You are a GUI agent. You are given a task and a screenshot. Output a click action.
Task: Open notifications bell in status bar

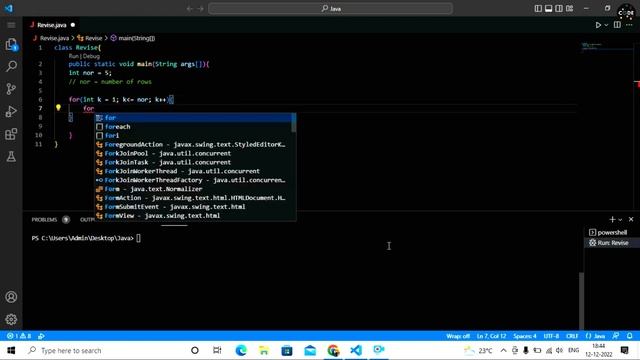tap(629, 336)
